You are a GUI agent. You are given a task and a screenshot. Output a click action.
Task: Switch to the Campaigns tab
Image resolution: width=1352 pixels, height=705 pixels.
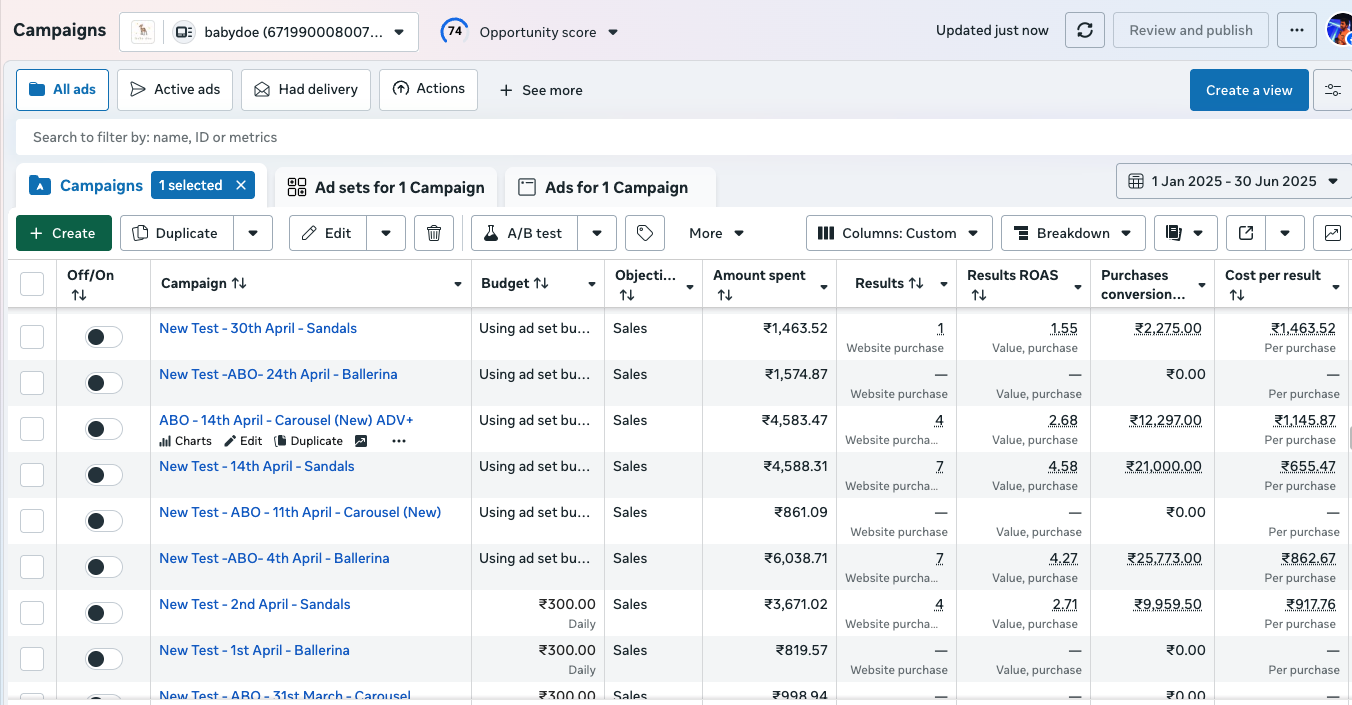point(87,186)
